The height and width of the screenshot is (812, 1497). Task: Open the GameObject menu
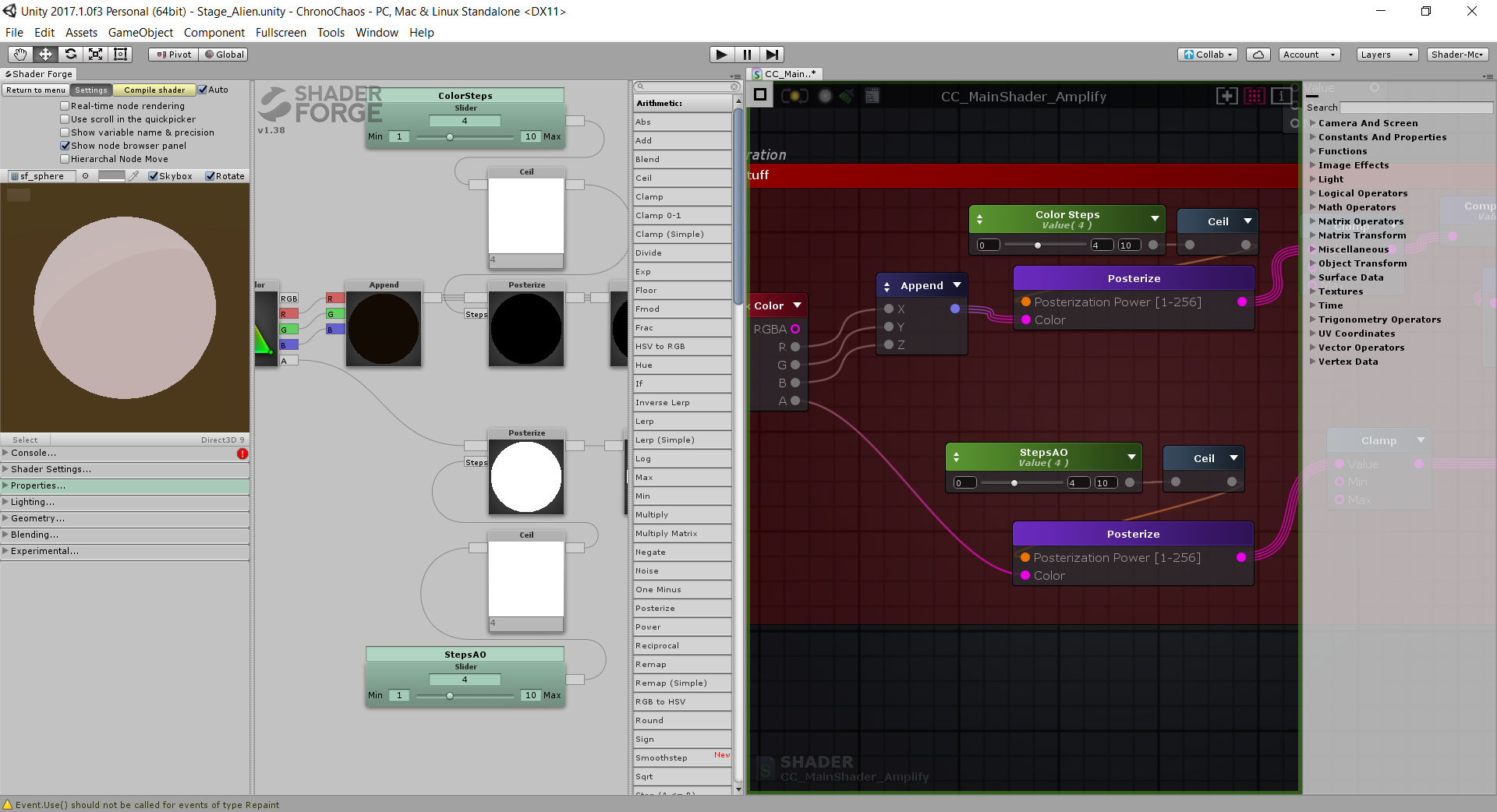(x=140, y=33)
